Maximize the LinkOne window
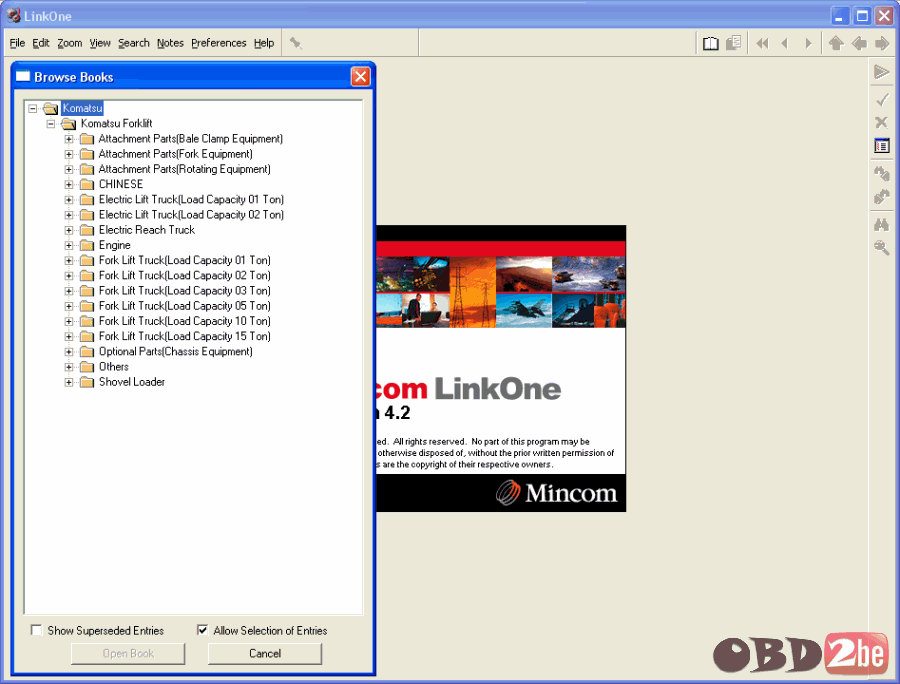Viewport: 900px width, 684px height. point(862,15)
